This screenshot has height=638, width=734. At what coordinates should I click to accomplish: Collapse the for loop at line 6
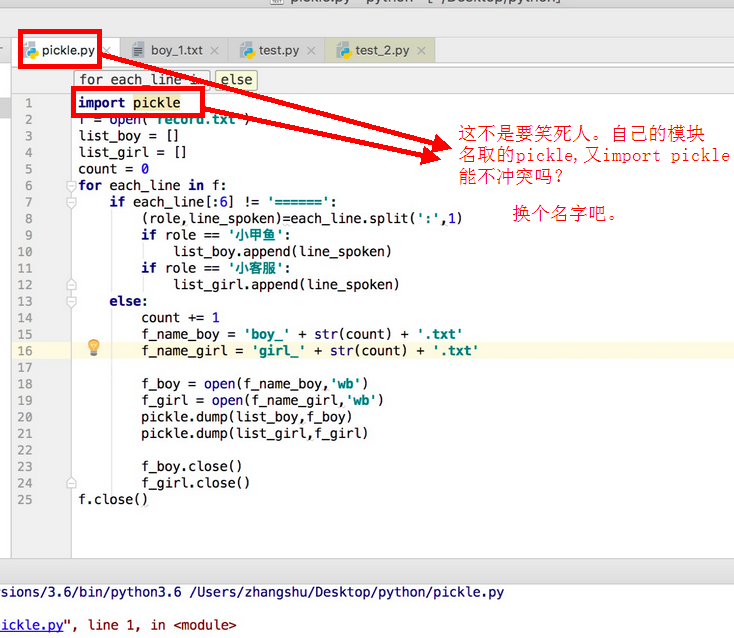pyautogui.click(x=71, y=186)
